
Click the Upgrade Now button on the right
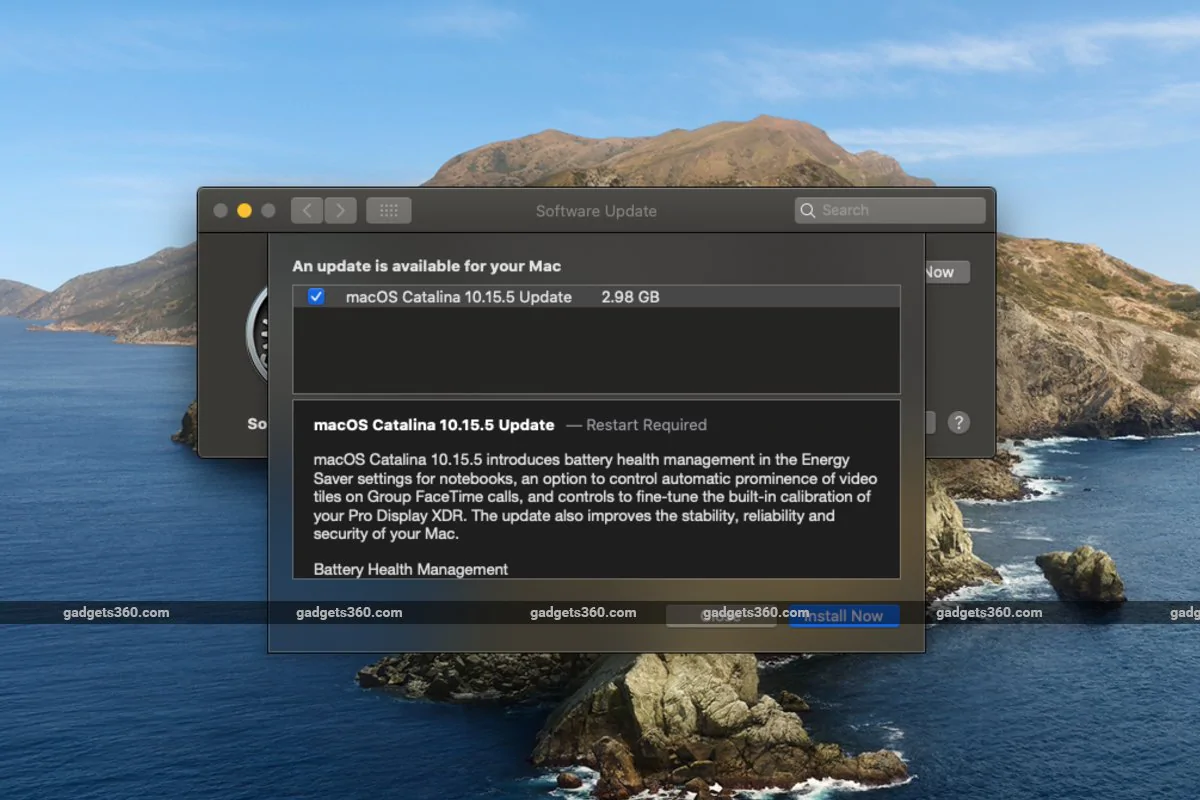pos(946,271)
